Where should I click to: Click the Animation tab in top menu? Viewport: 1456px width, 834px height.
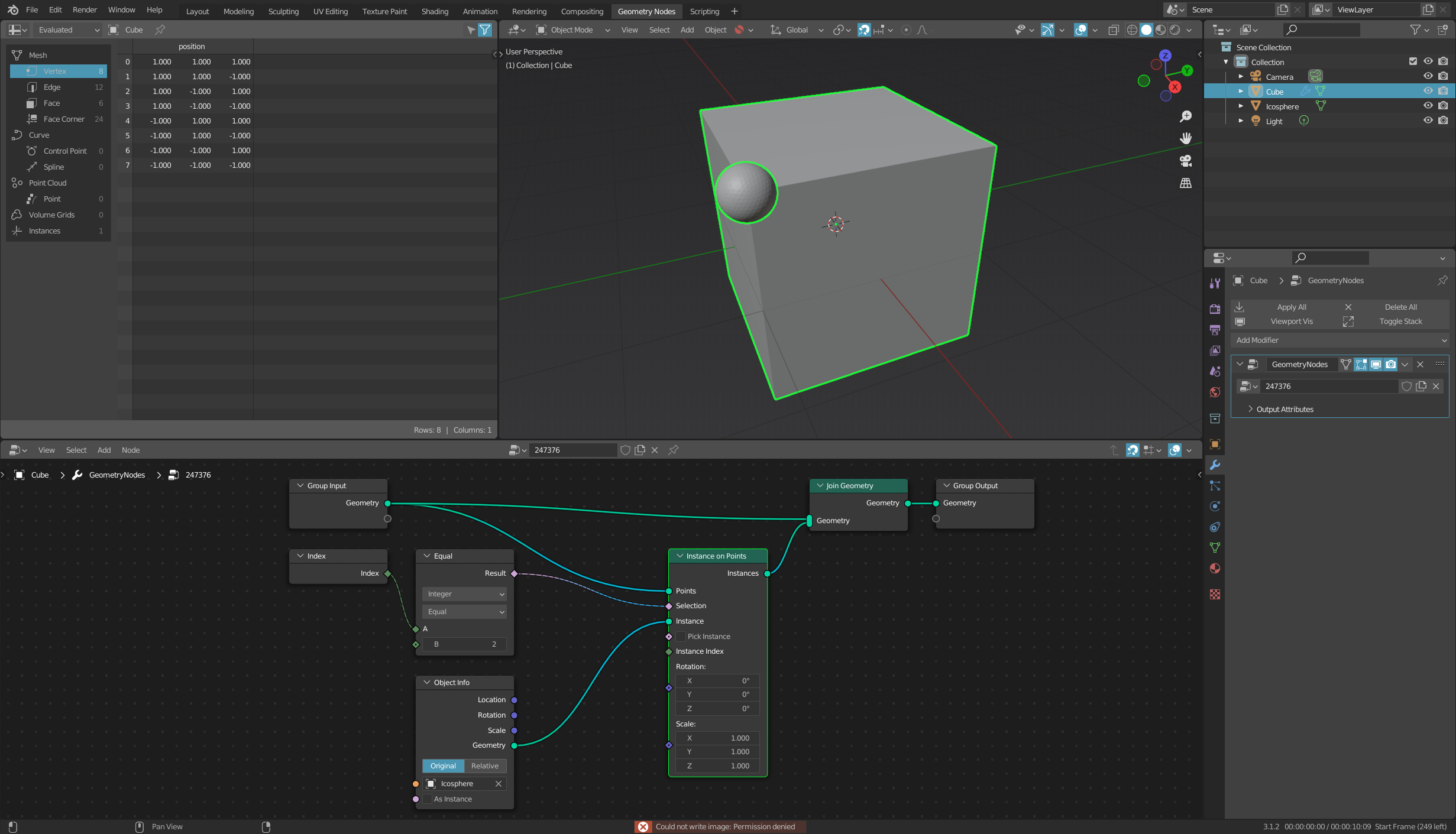point(480,11)
